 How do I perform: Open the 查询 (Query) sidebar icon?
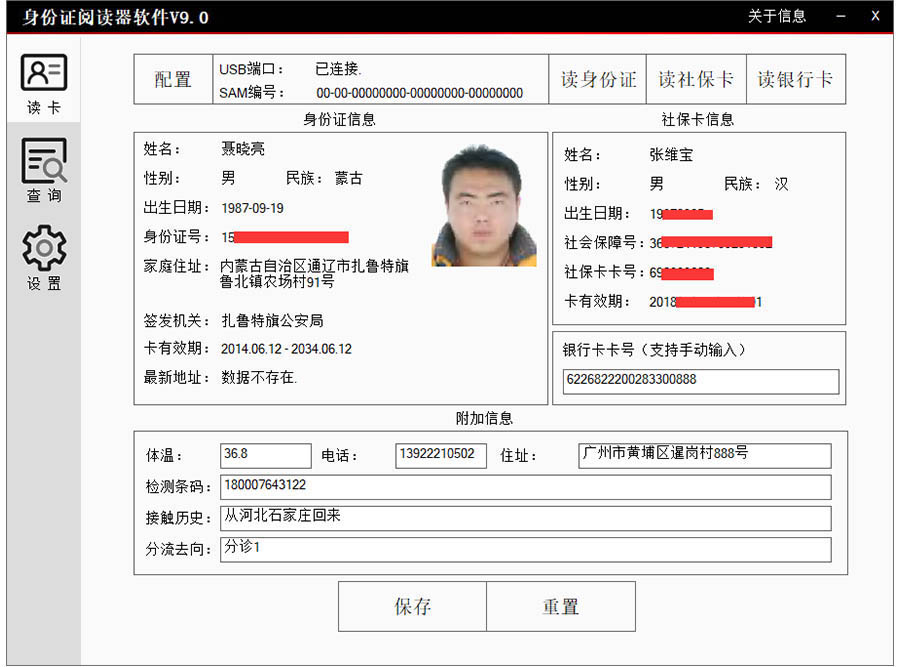[x=42, y=168]
